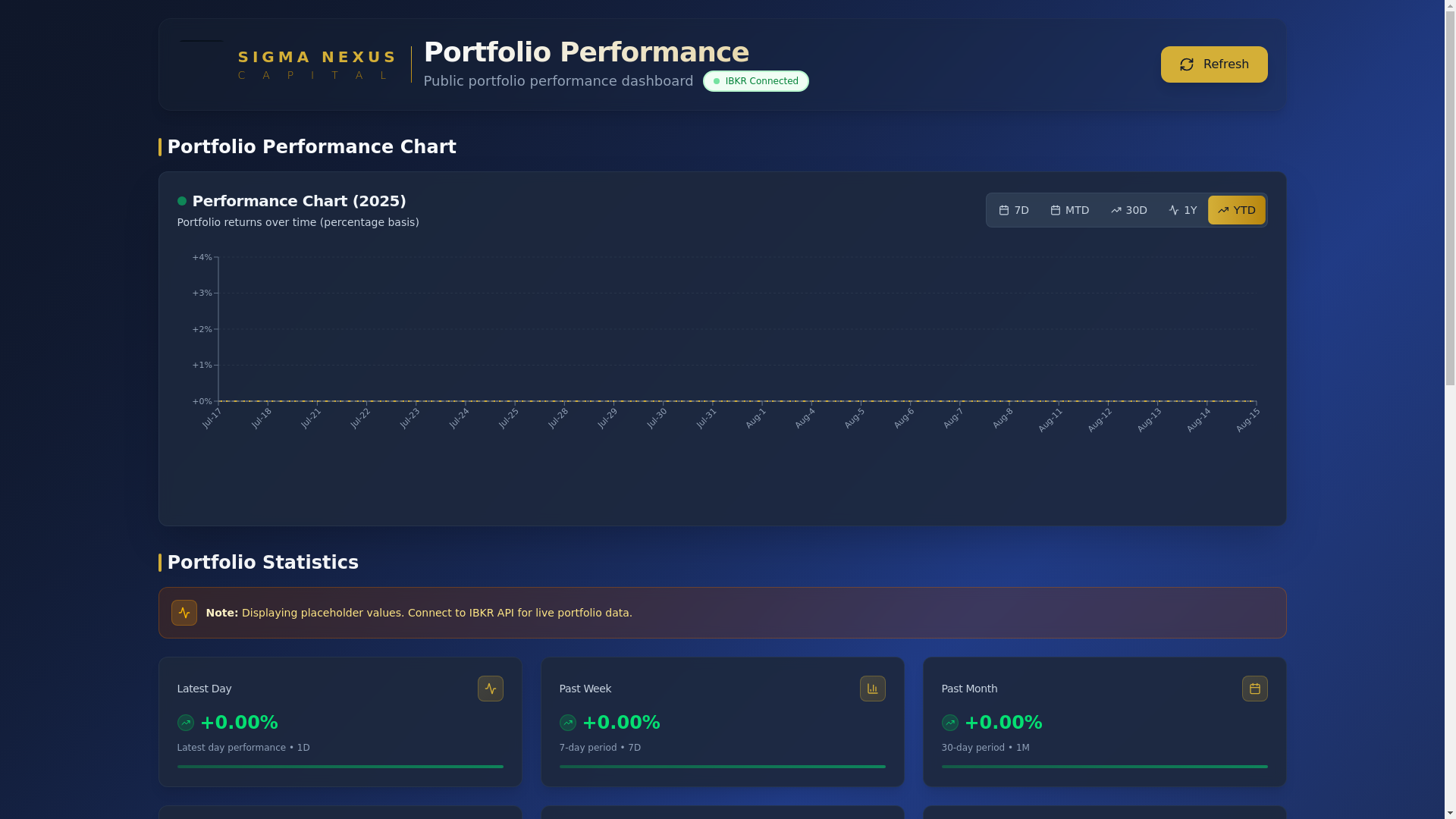The image size is (1456, 819).
Task: Click the IBKR Connected status badge
Action: [x=755, y=81]
